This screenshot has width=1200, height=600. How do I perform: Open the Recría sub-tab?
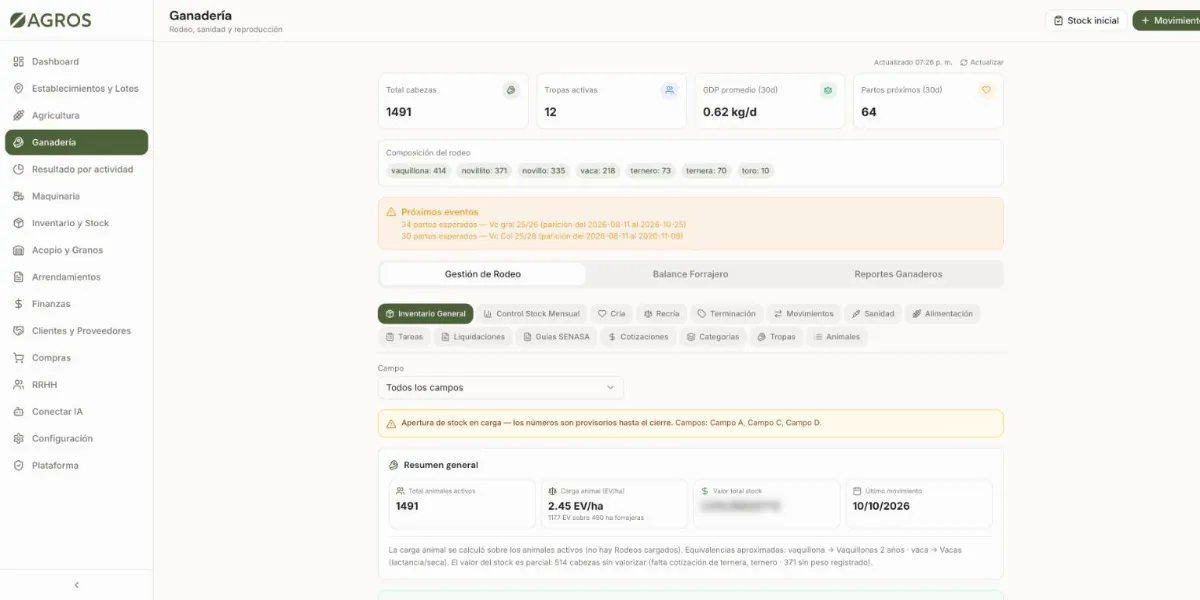662,314
